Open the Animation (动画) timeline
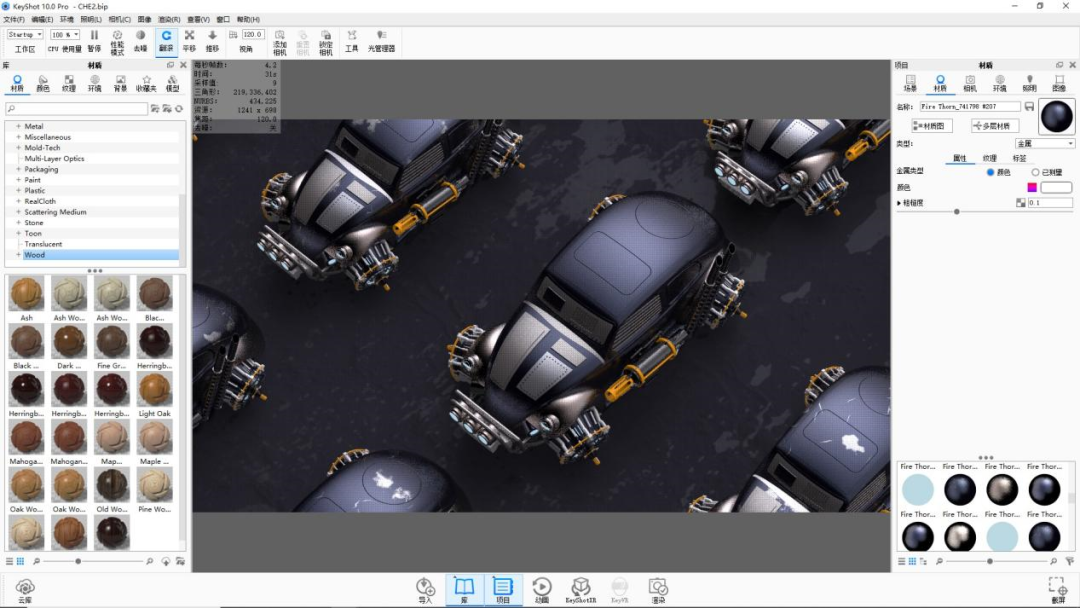This screenshot has width=1080, height=608. click(x=542, y=591)
